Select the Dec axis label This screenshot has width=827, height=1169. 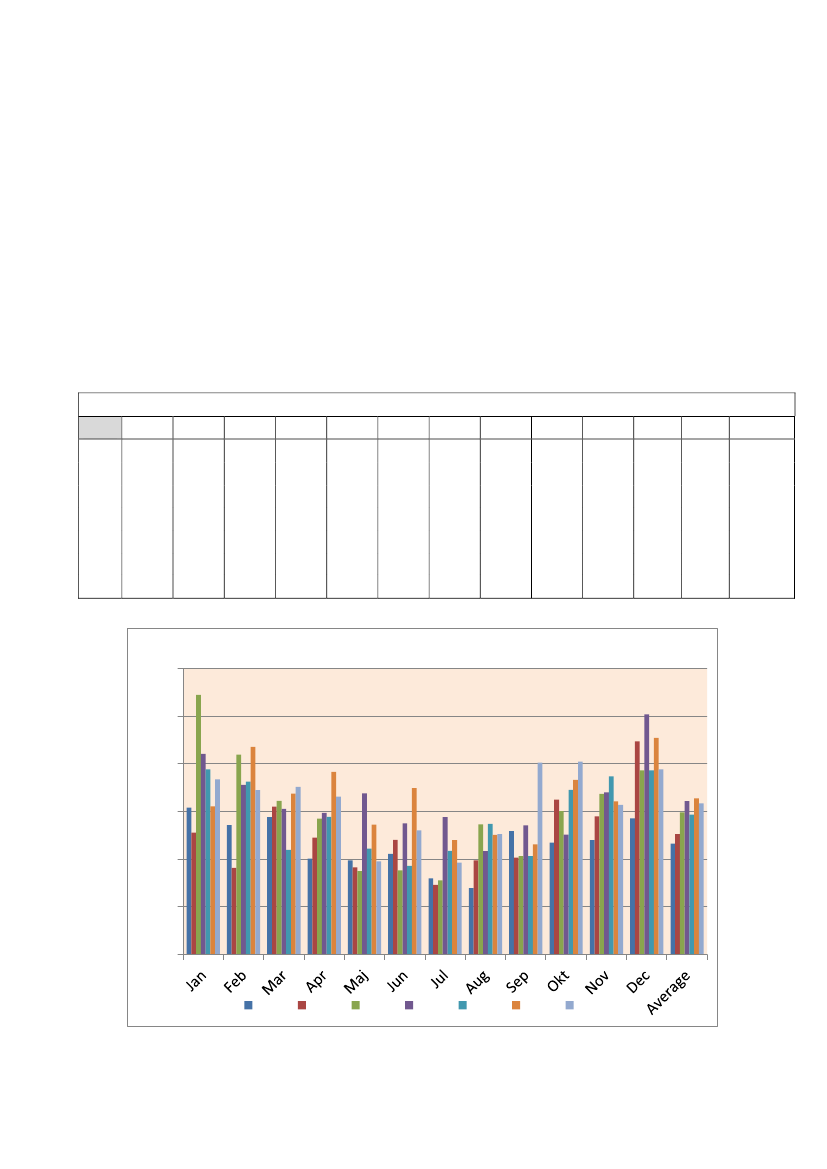pos(638,982)
